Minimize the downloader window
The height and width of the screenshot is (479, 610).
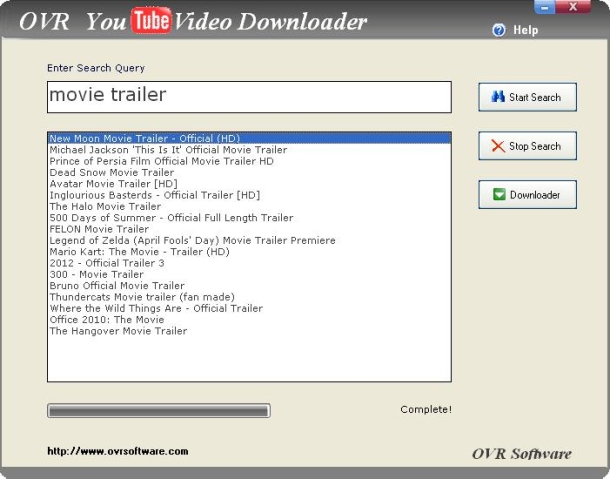point(545,7)
